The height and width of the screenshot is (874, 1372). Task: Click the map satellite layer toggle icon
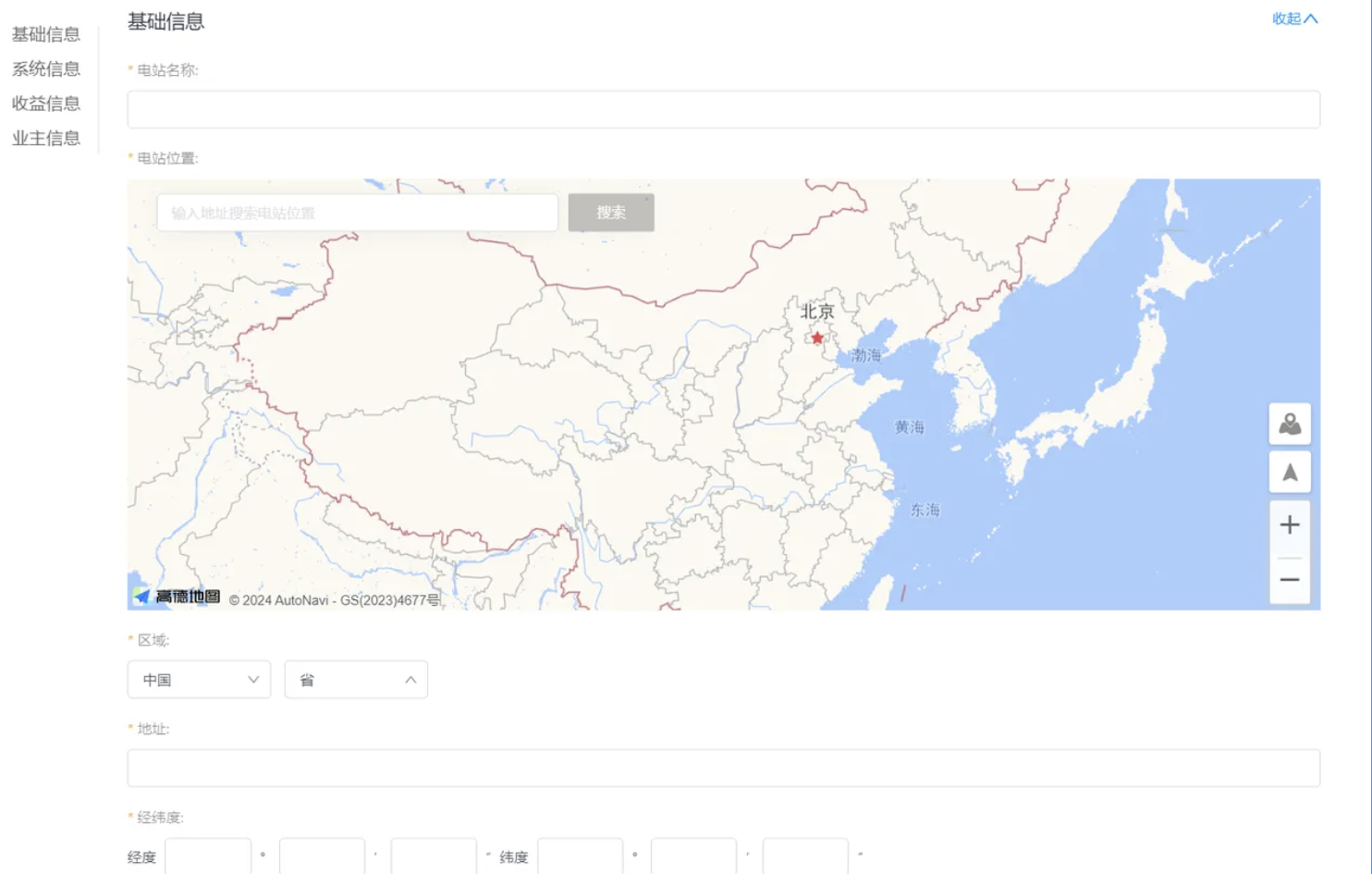click(1290, 425)
